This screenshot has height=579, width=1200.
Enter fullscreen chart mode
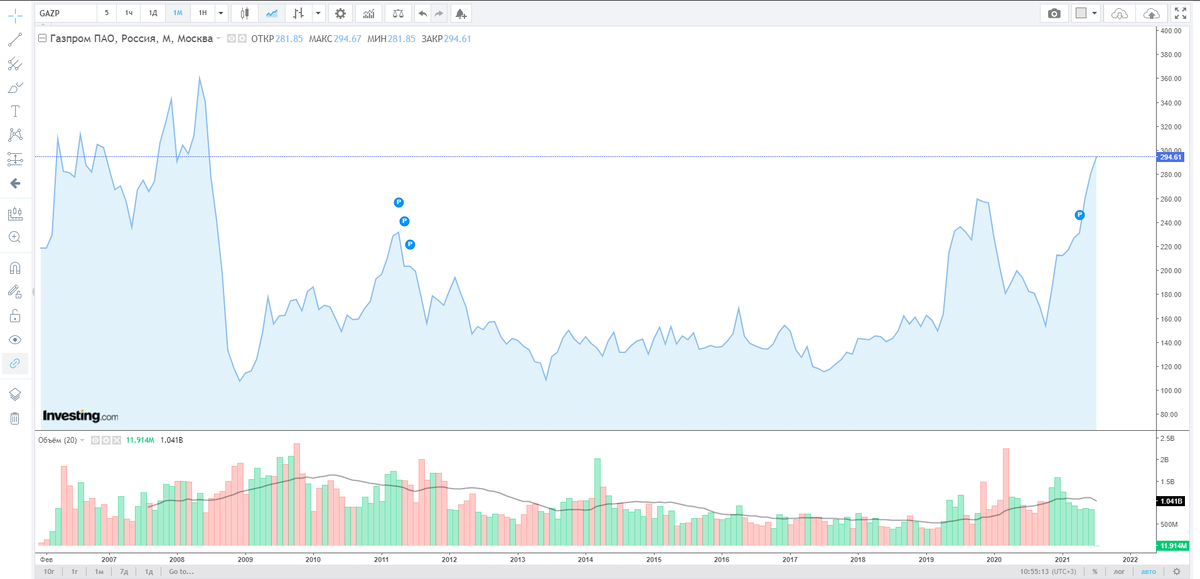pyautogui.click(x=1180, y=13)
